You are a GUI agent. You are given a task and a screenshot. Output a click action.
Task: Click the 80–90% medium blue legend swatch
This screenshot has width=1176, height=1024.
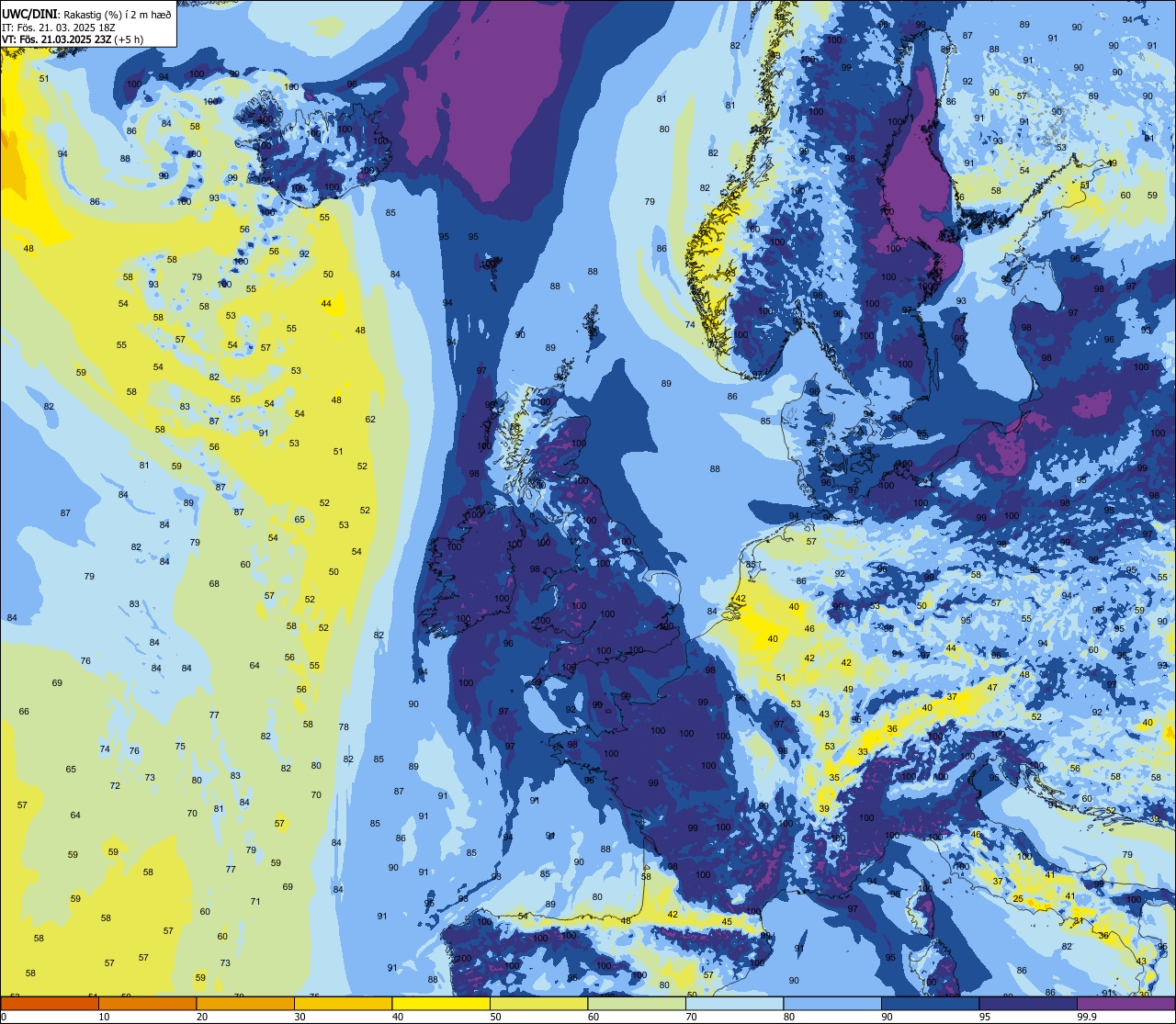point(832,1003)
